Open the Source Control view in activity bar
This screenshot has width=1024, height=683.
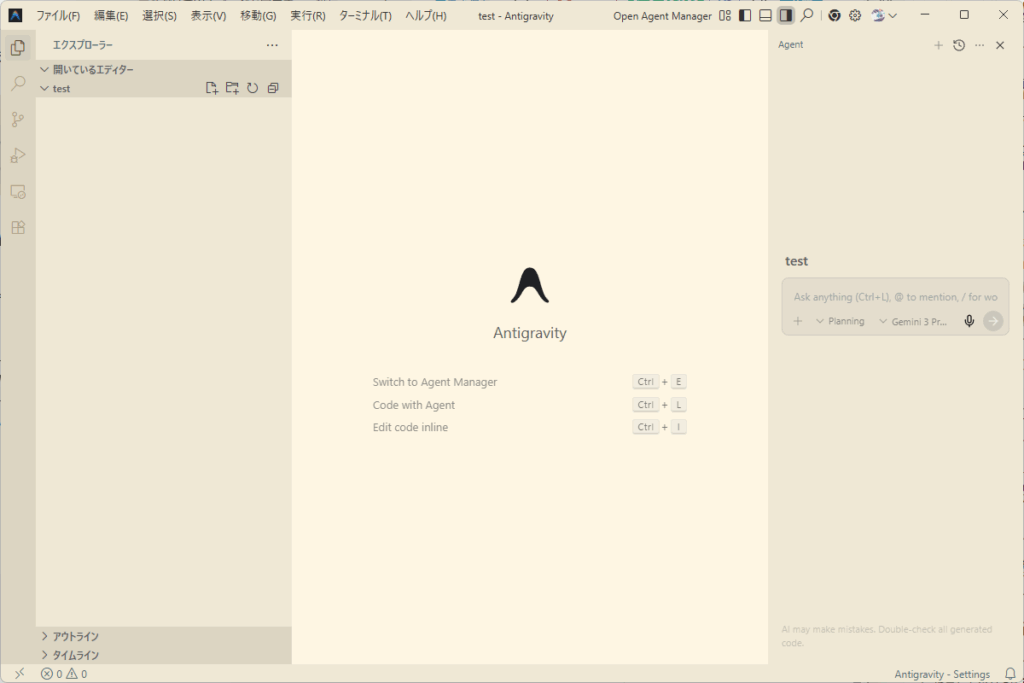pos(17,120)
